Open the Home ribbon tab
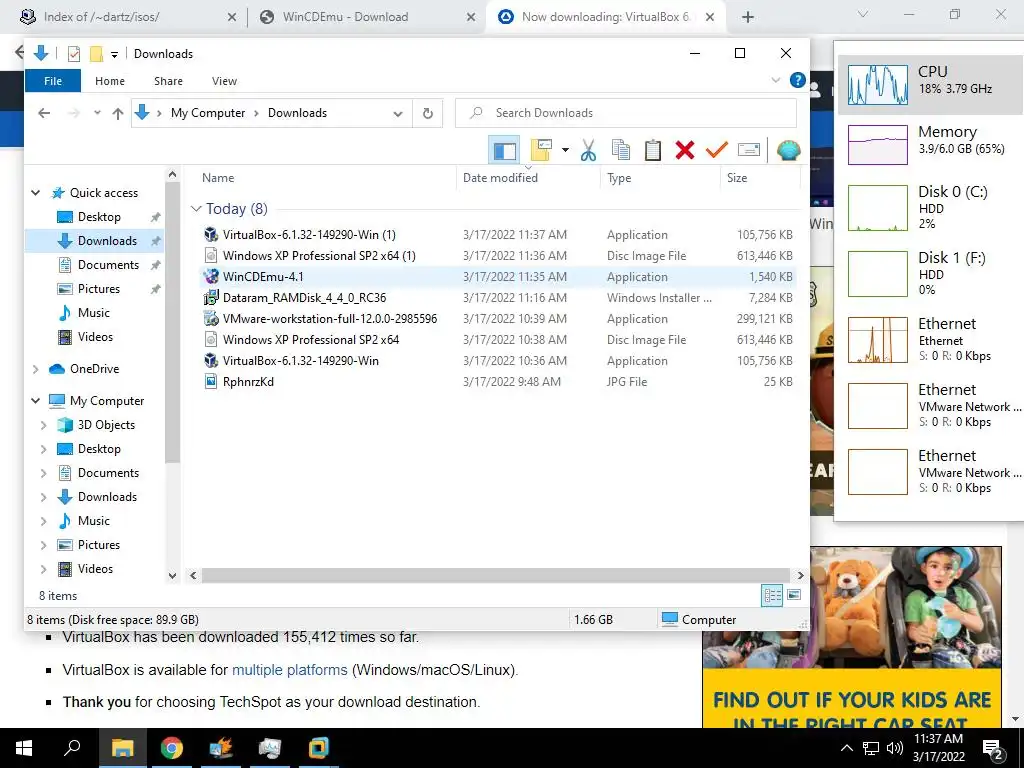The width and height of the screenshot is (1024, 768). coord(110,81)
